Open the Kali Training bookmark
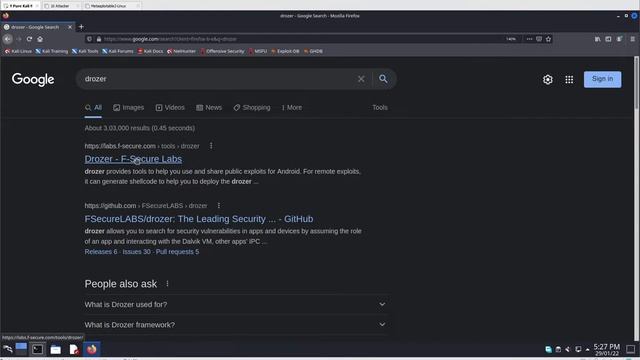The width and height of the screenshot is (640, 360). click(x=51, y=51)
